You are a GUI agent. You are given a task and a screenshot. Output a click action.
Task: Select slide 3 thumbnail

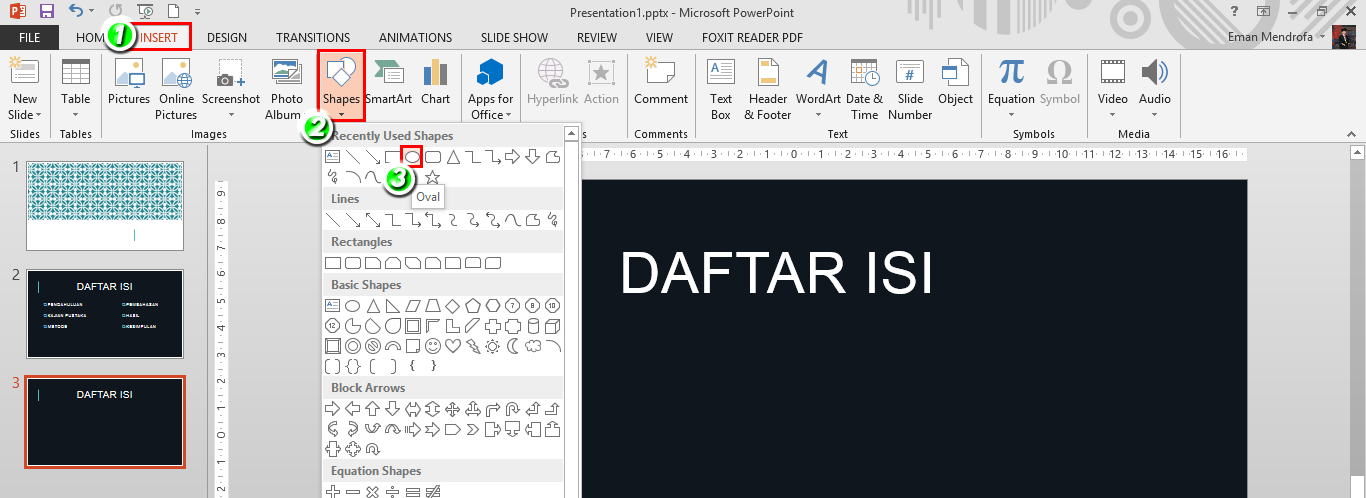coord(105,422)
